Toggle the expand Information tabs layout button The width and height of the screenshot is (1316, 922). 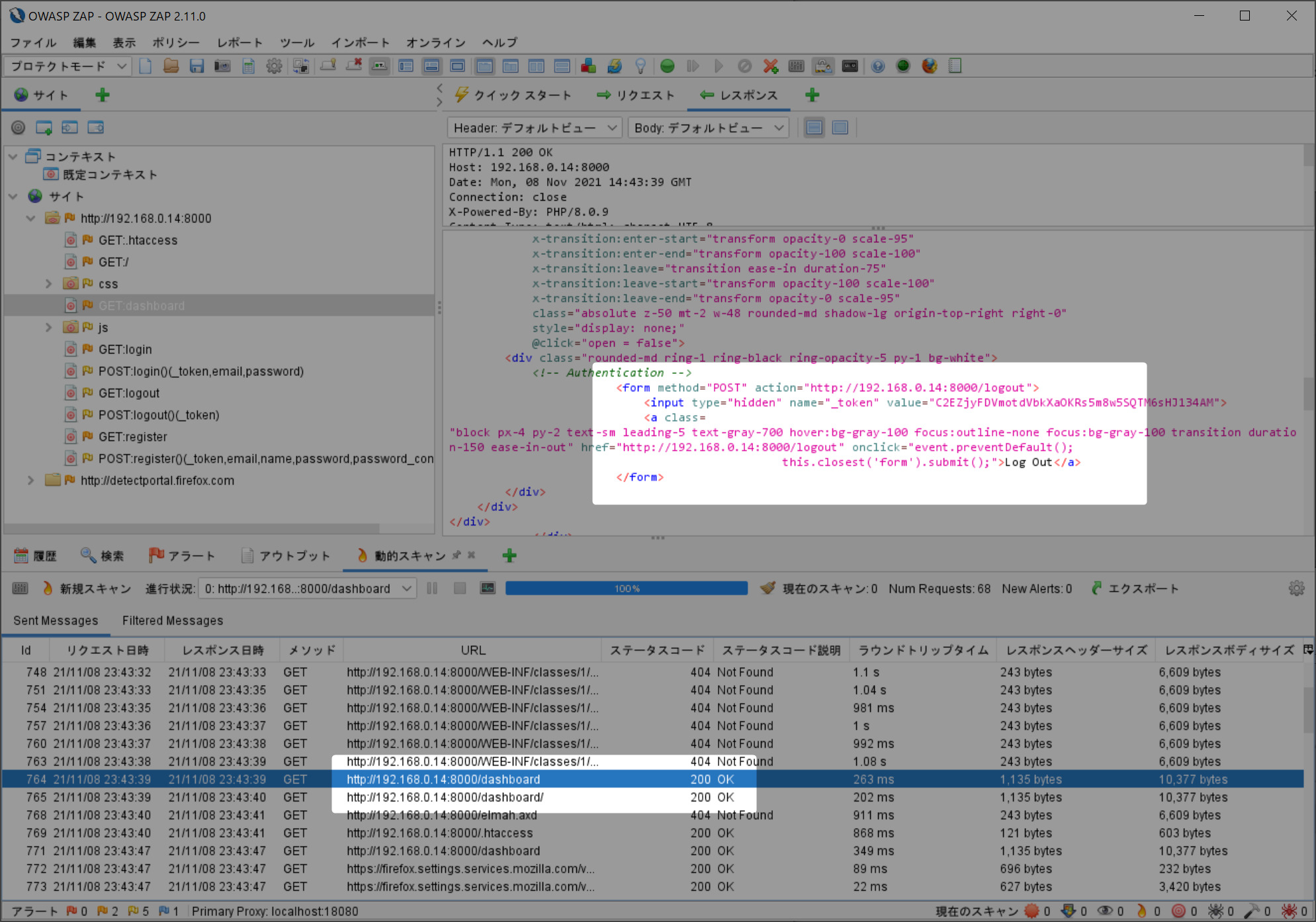coord(432,66)
